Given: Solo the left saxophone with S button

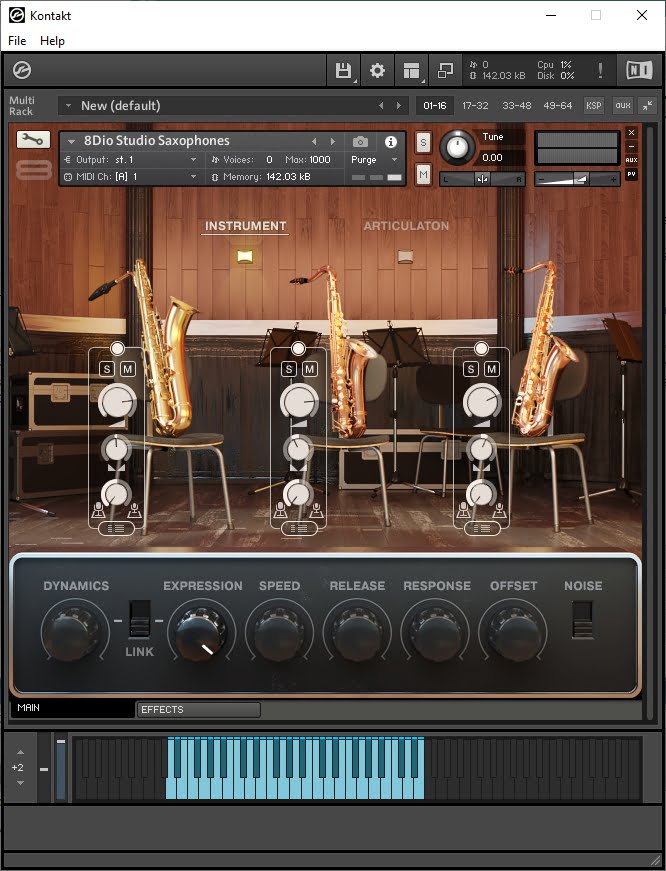Looking at the screenshot, I should tap(107, 370).
